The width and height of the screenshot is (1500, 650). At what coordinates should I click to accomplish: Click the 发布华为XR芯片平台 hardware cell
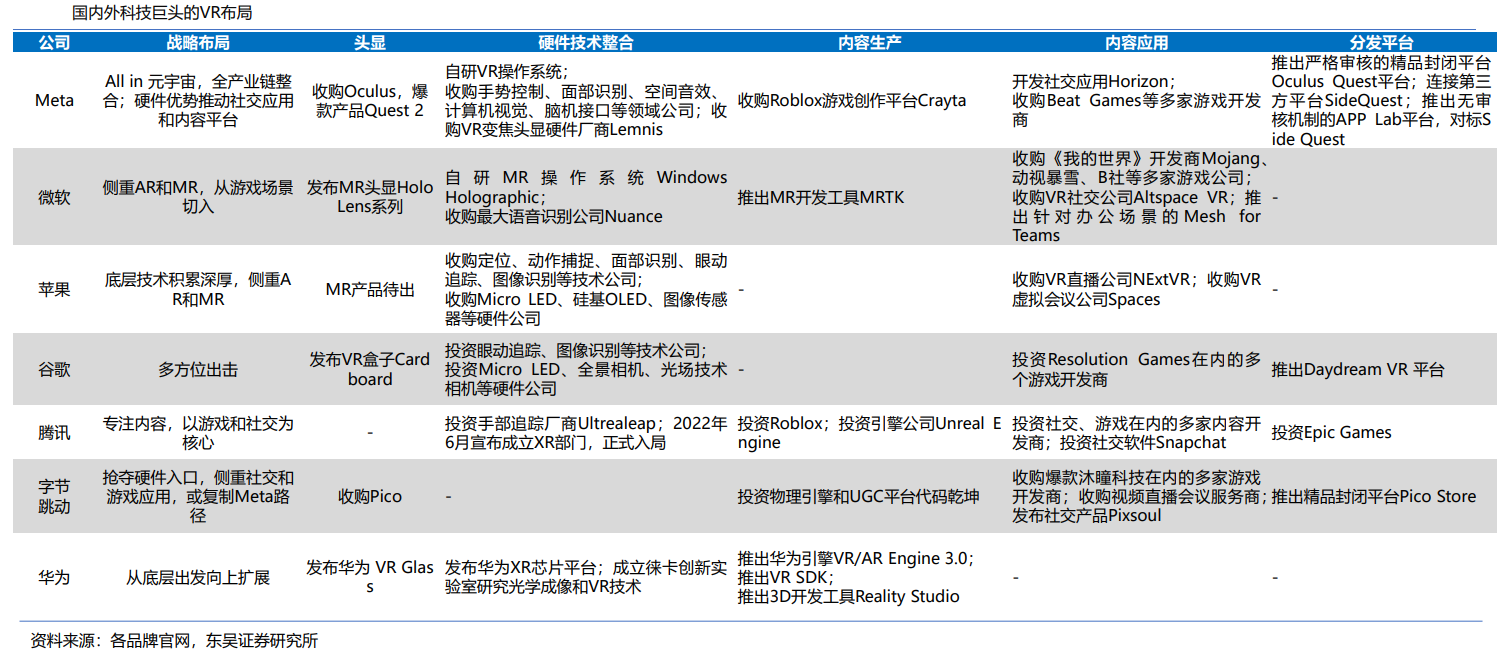click(586, 577)
